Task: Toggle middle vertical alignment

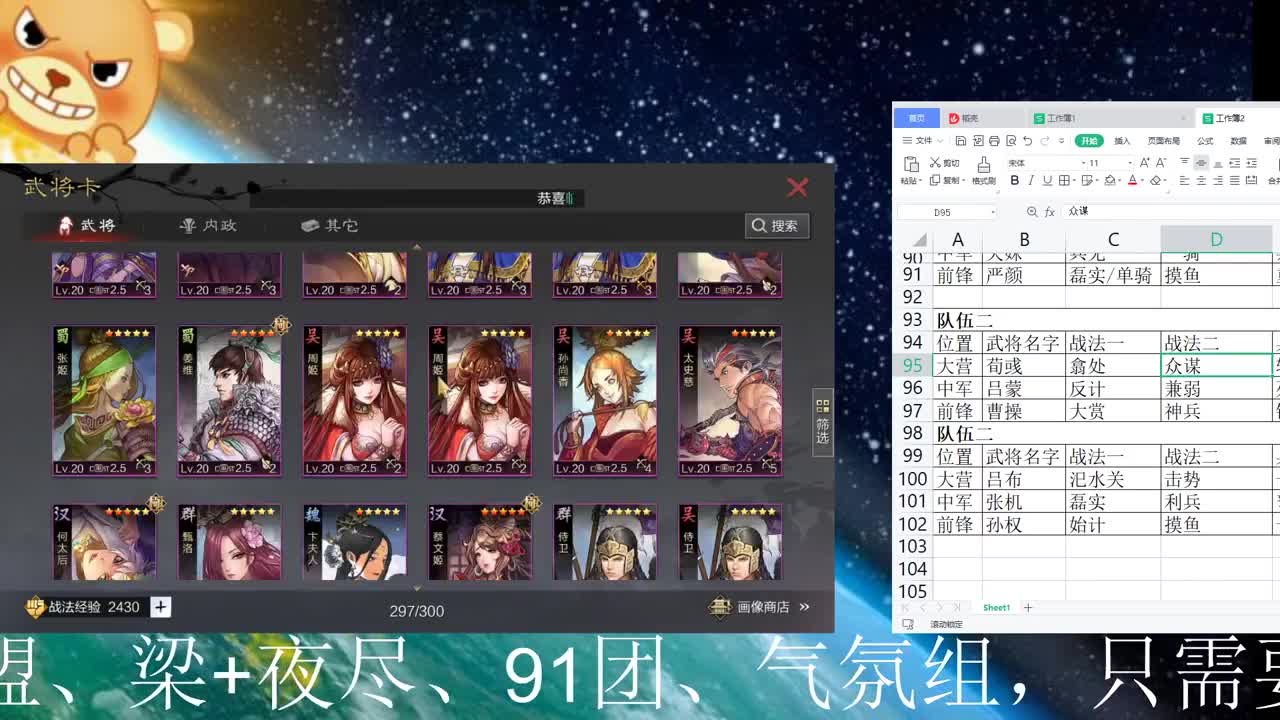Action: click(1201, 162)
